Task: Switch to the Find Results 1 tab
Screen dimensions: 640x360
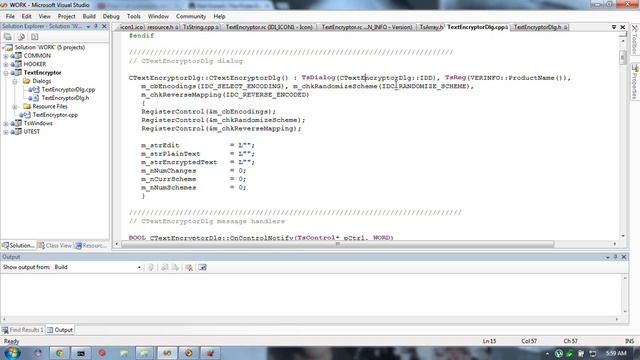Action: coord(23,330)
